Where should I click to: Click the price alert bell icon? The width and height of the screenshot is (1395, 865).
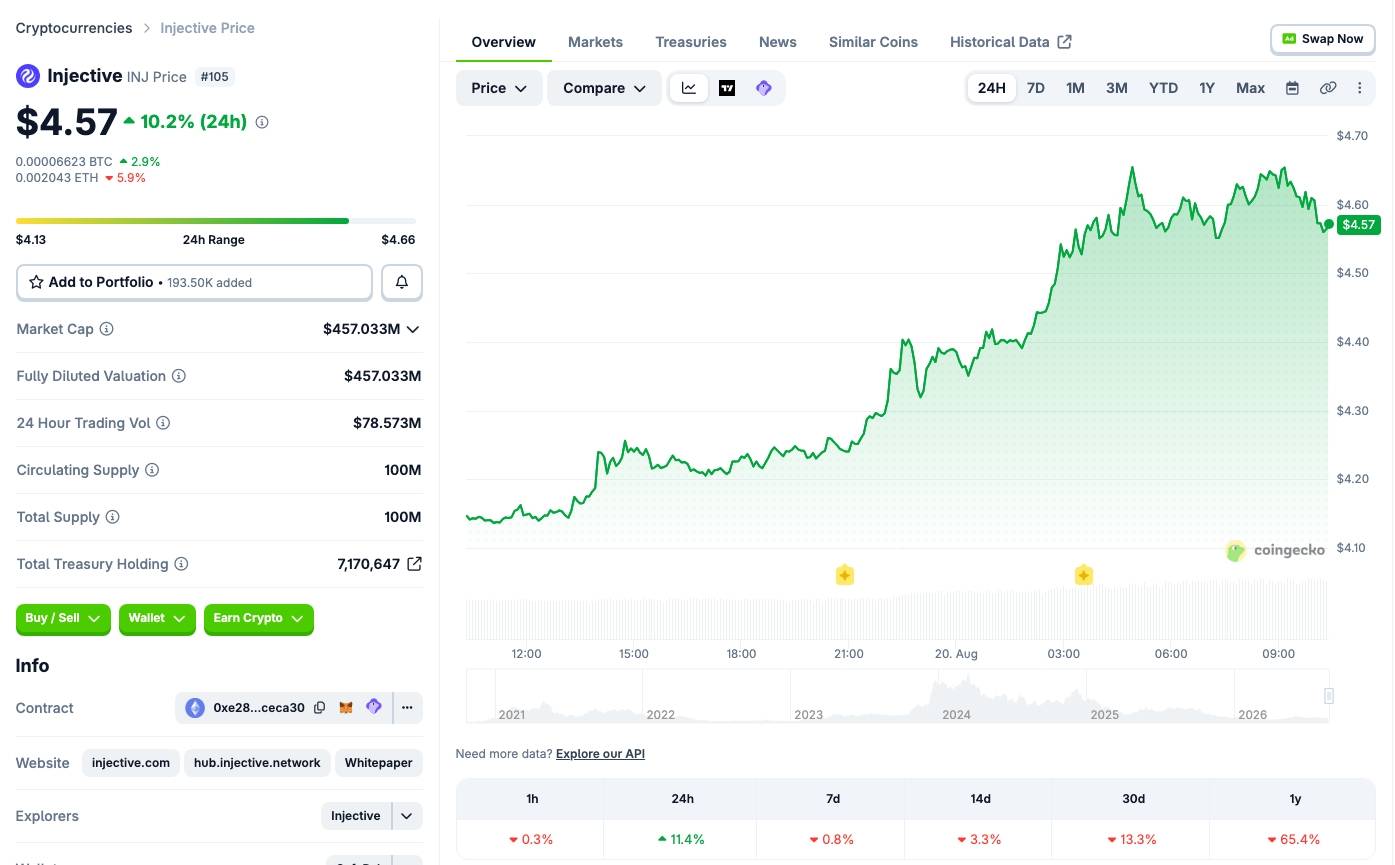coord(402,282)
